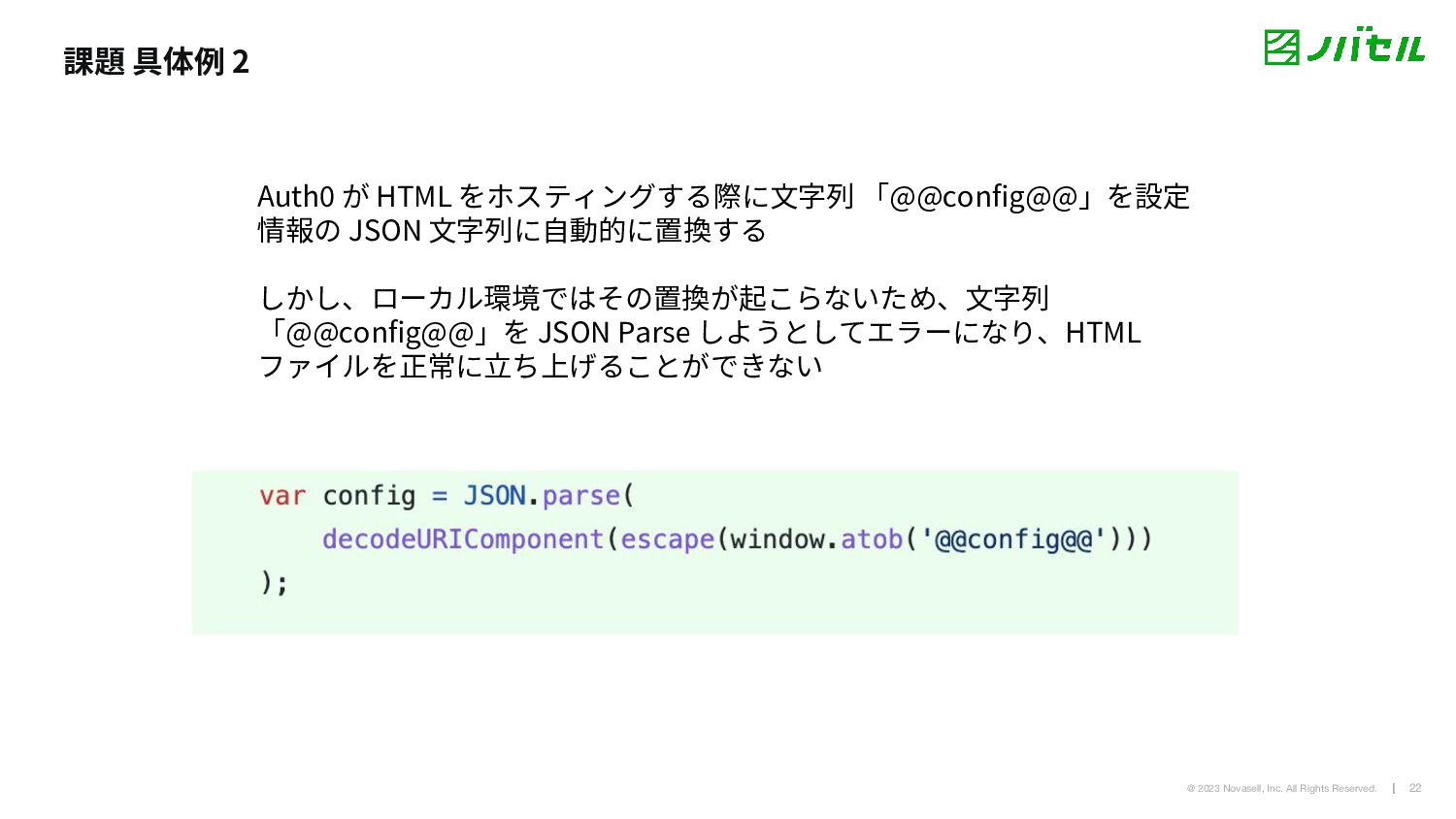Click 'decodeURIComponent' in the code block
The height and width of the screenshot is (819, 1456).
pos(463,540)
